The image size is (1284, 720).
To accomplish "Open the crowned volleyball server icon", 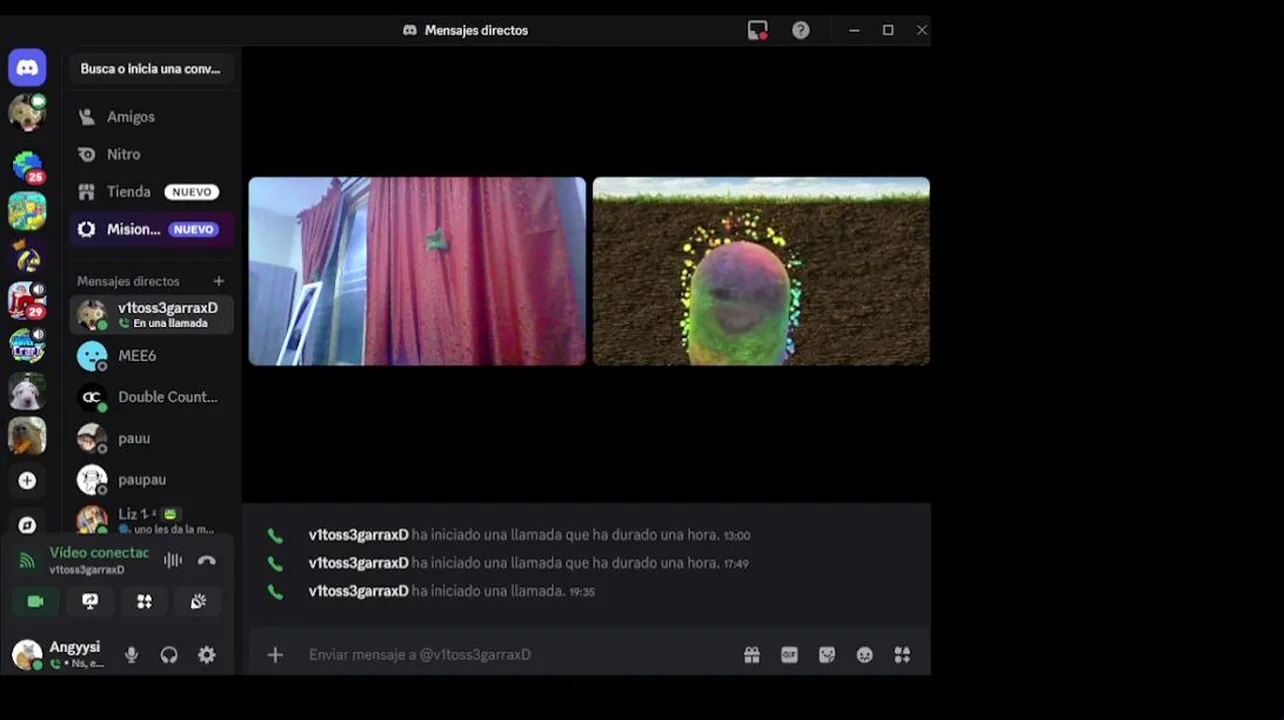I will (x=27, y=257).
